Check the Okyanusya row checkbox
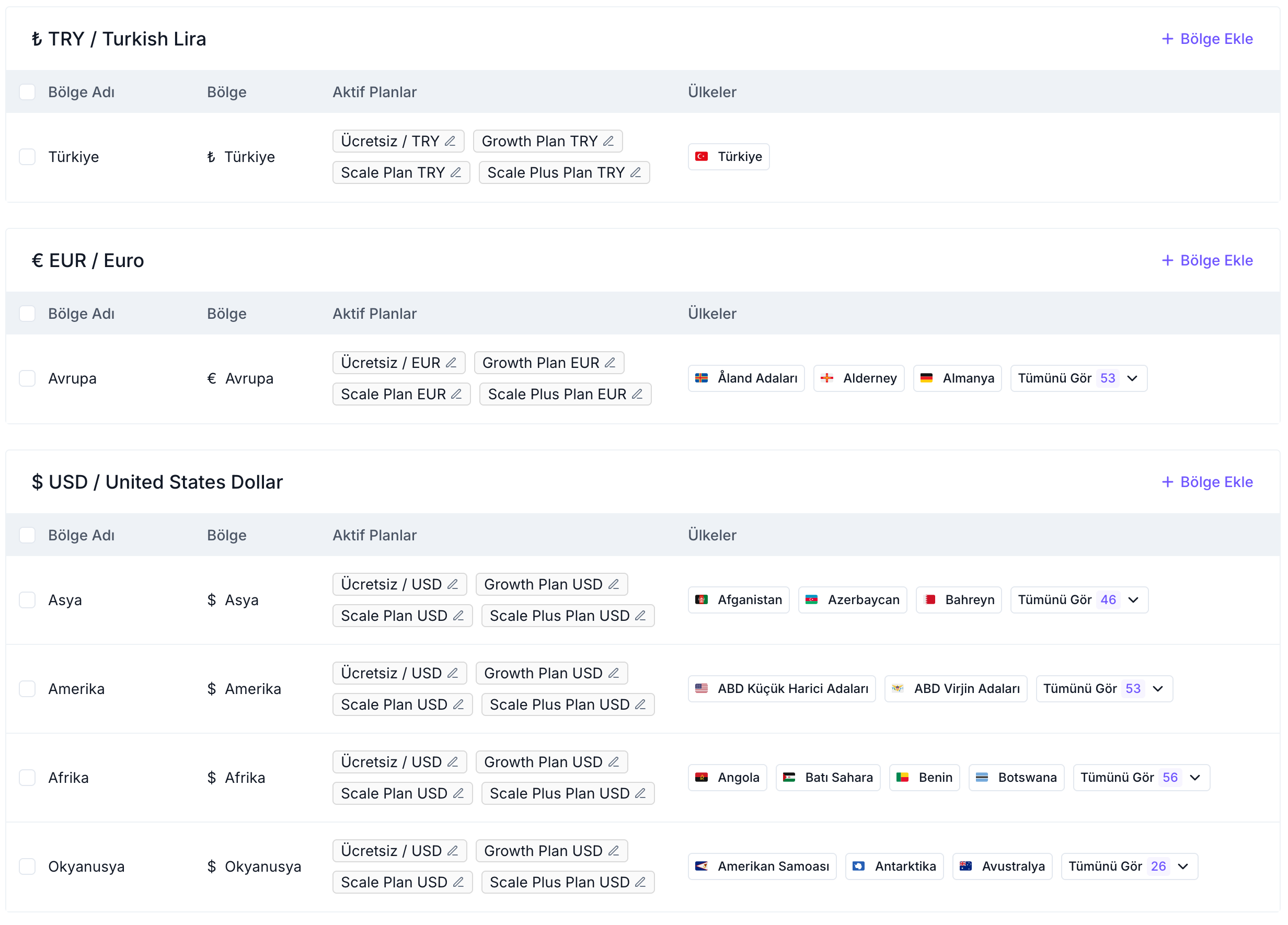 coord(27,866)
